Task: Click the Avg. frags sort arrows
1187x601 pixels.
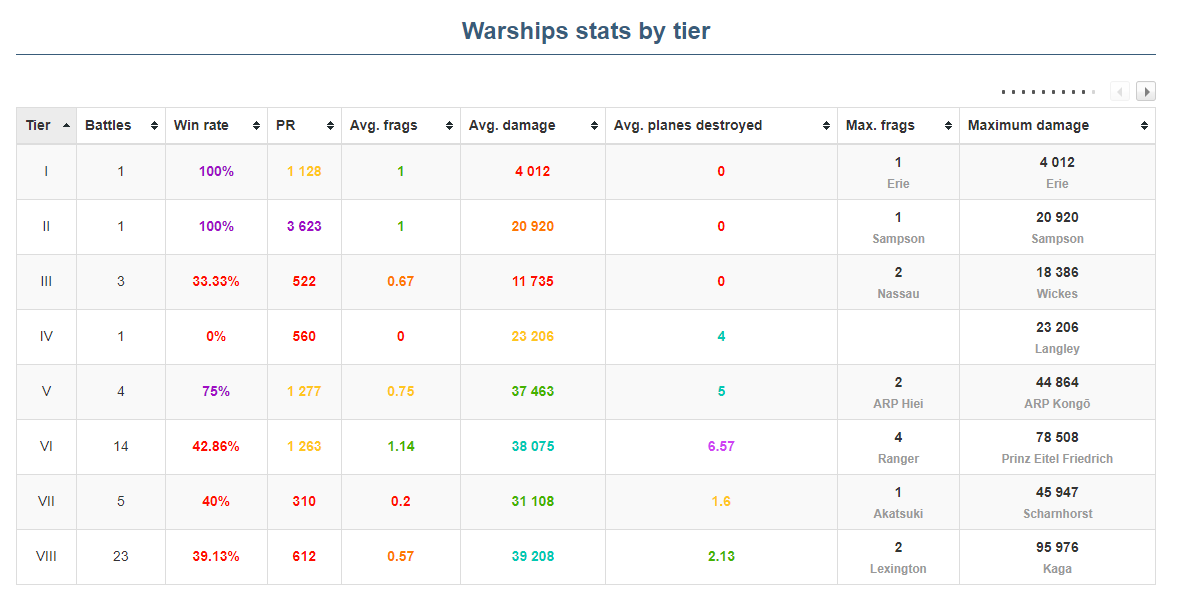Action: [x=449, y=126]
